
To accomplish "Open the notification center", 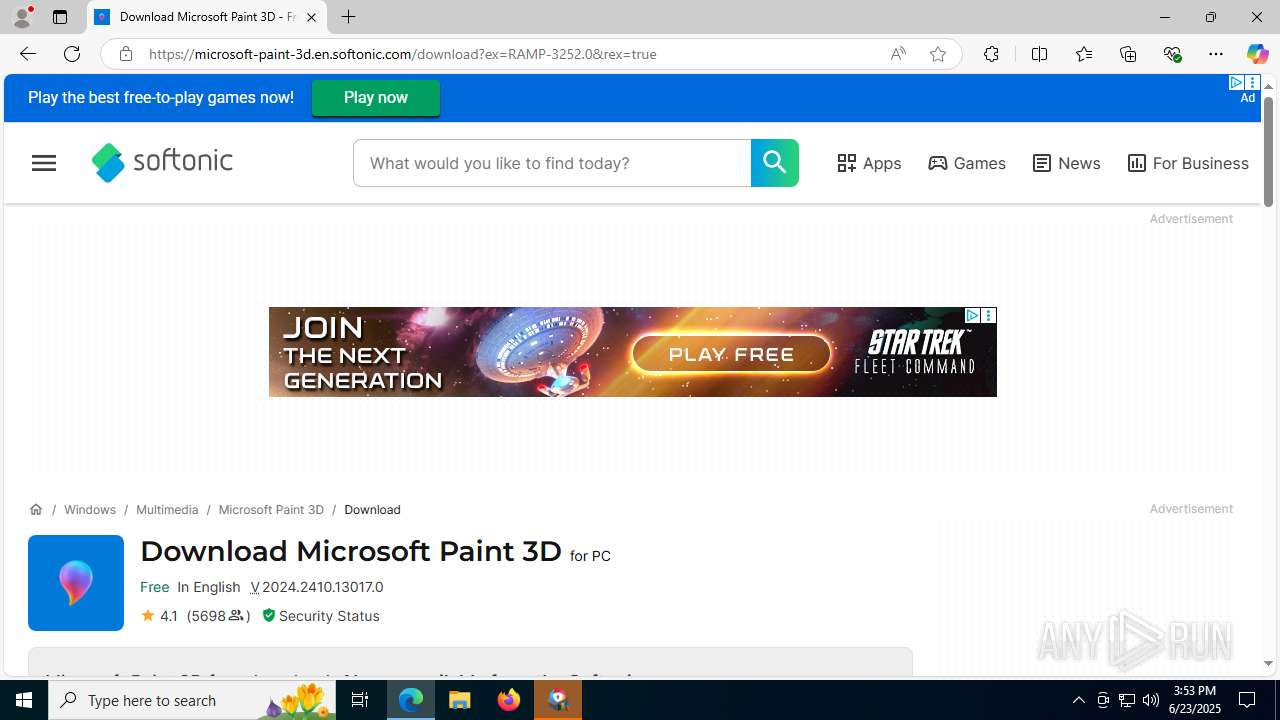I will click(1248, 700).
